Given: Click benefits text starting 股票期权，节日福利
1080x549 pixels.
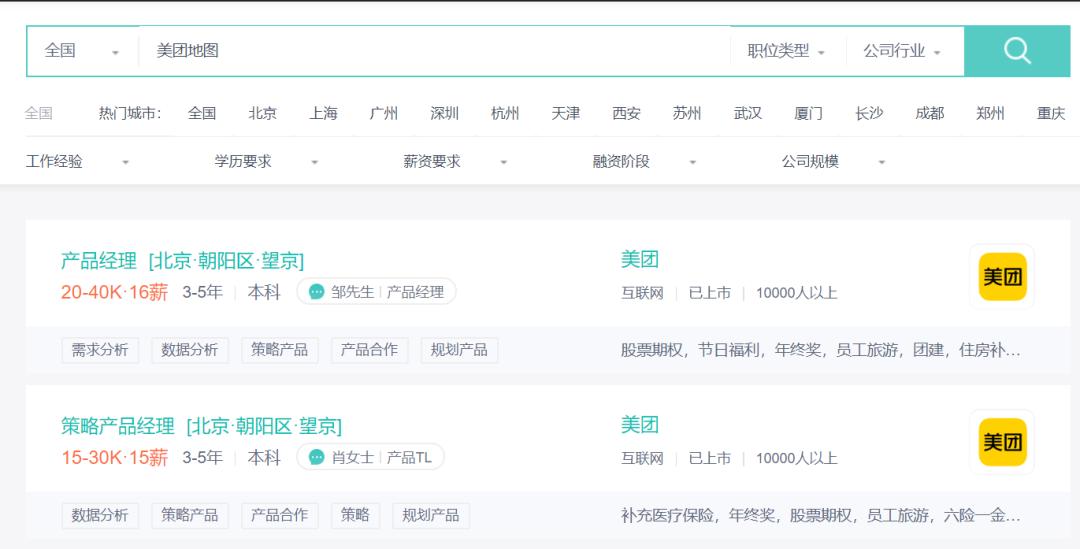Looking at the screenshot, I should (x=820, y=350).
